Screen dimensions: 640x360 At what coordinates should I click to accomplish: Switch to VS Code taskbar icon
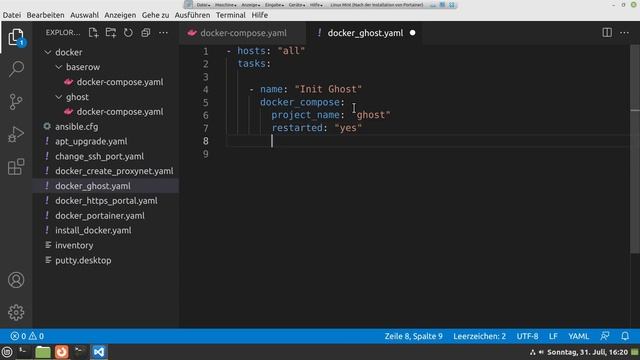[x=99, y=352]
